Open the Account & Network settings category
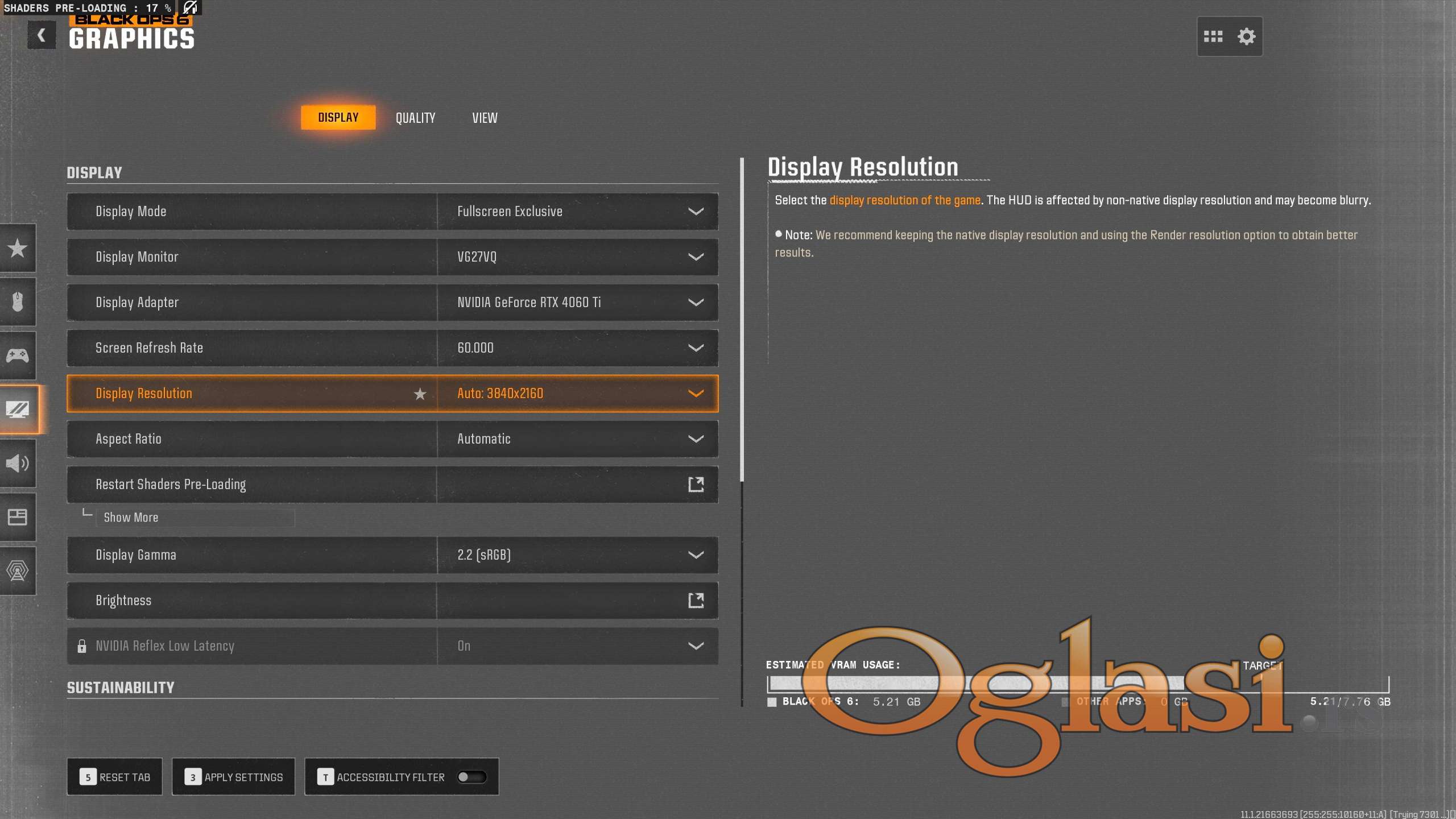This screenshot has width=1456, height=819. [x=18, y=570]
